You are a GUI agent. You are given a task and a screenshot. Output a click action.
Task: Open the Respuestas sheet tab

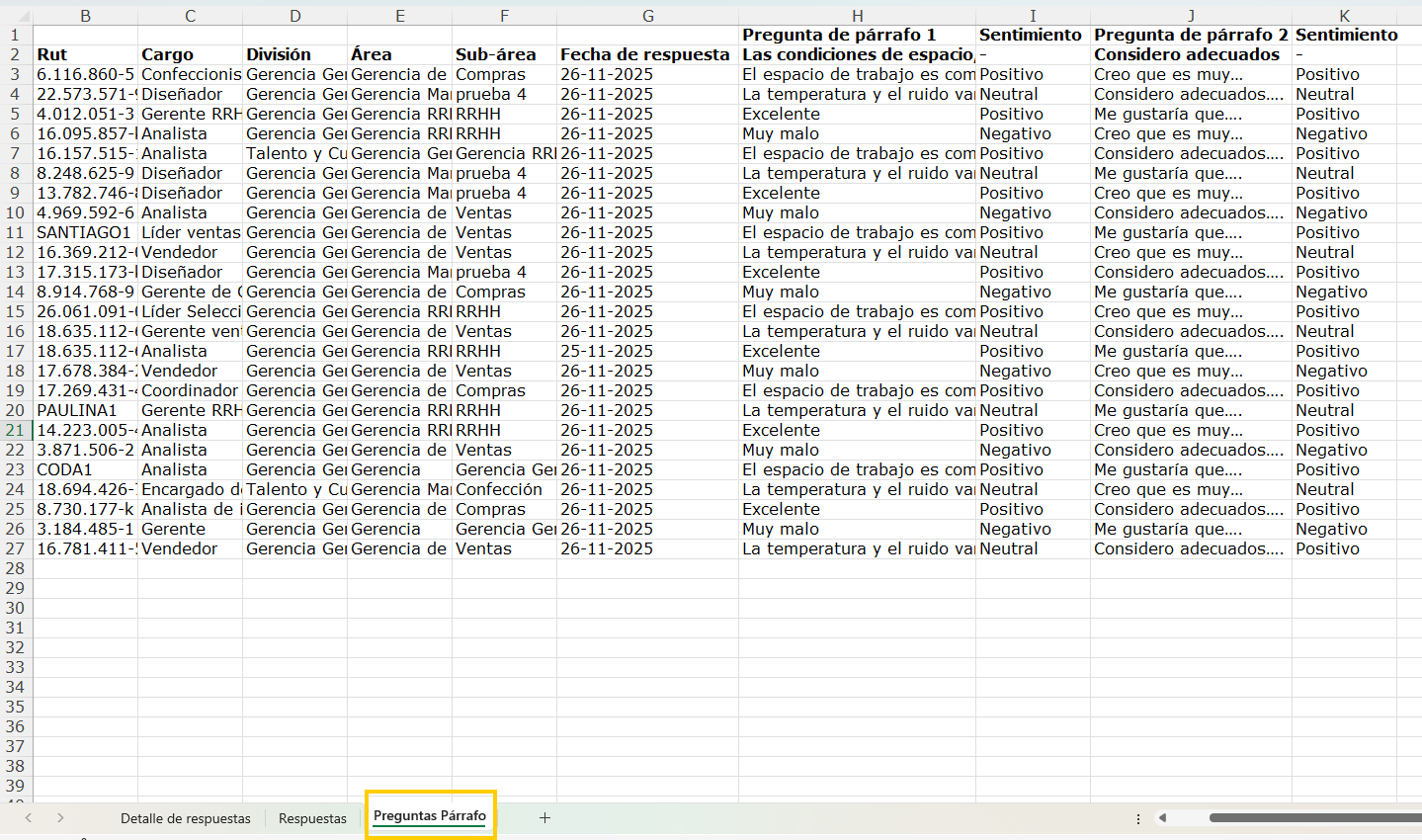(x=312, y=818)
